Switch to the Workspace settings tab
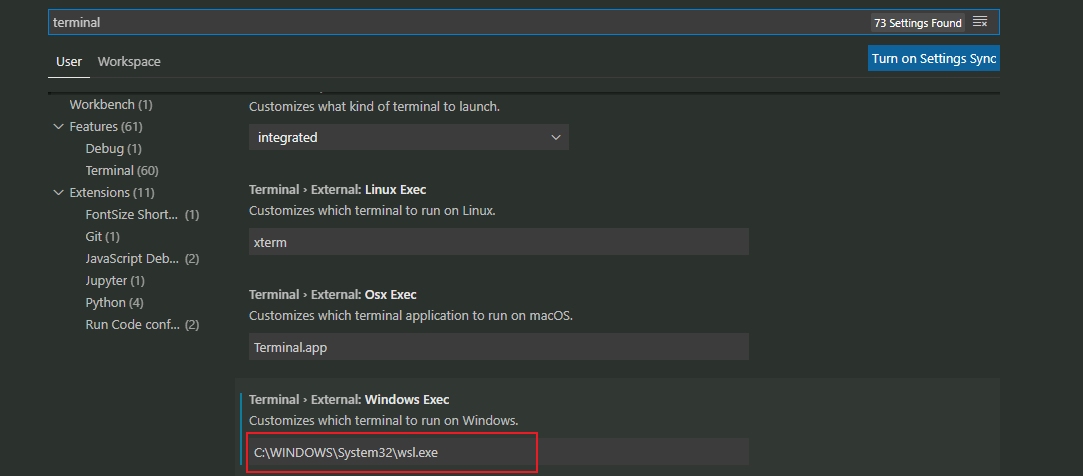 pyautogui.click(x=129, y=62)
